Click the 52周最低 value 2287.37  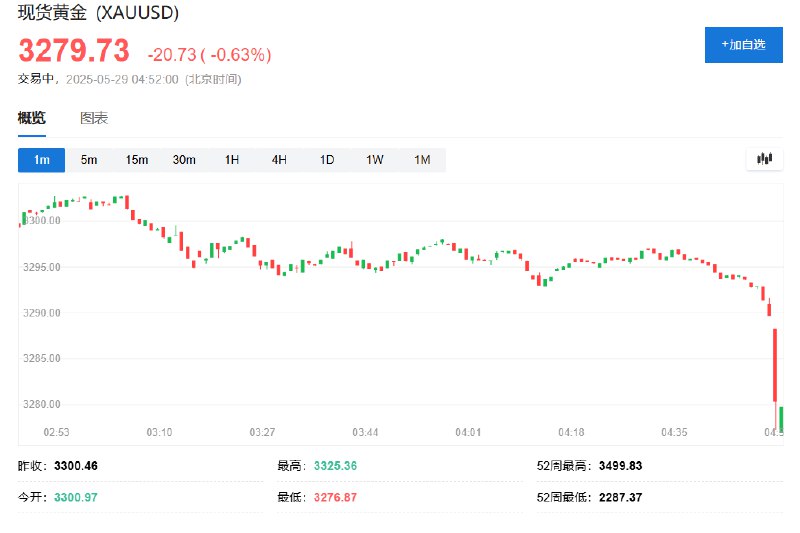[x=620, y=497]
